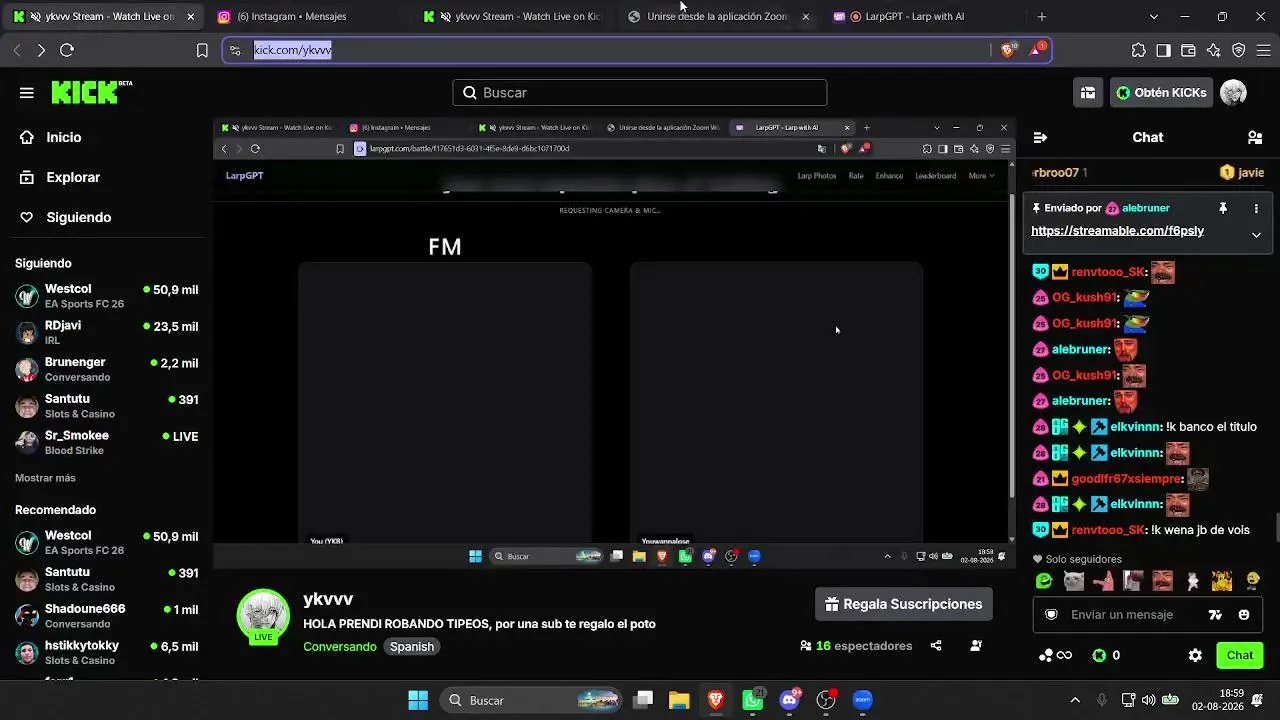Search Kick using the Buscar field
Image resolution: width=1280 pixels, height=720 pixels.
click(640, 93)
